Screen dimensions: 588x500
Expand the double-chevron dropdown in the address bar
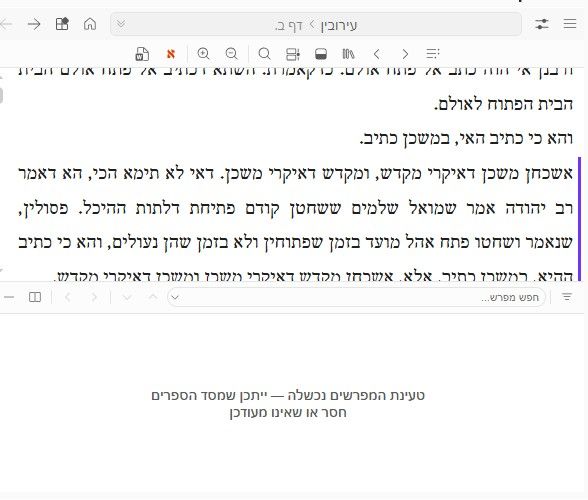[121, 24]
